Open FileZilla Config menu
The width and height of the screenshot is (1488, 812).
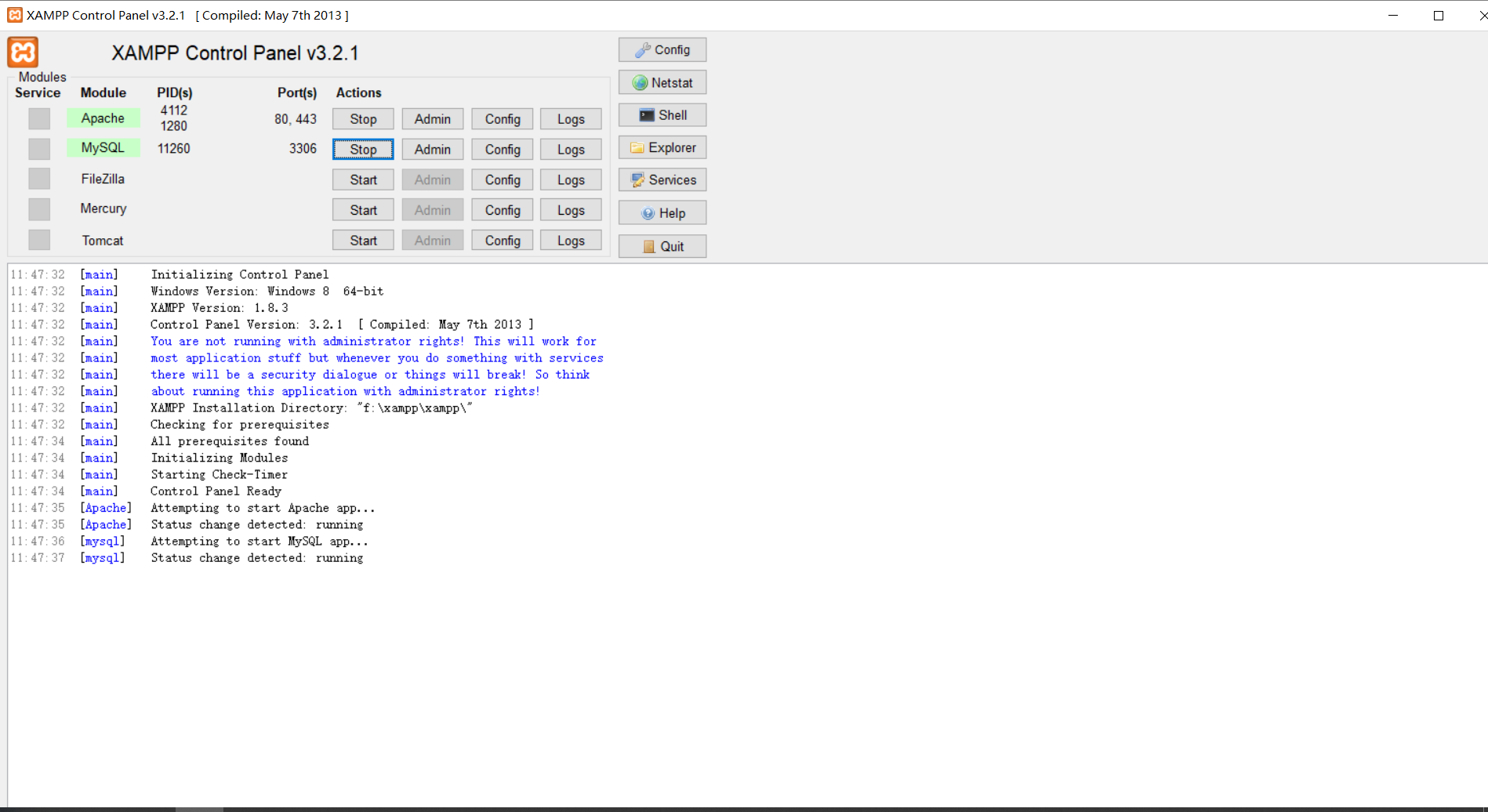(x=503, y=179)
